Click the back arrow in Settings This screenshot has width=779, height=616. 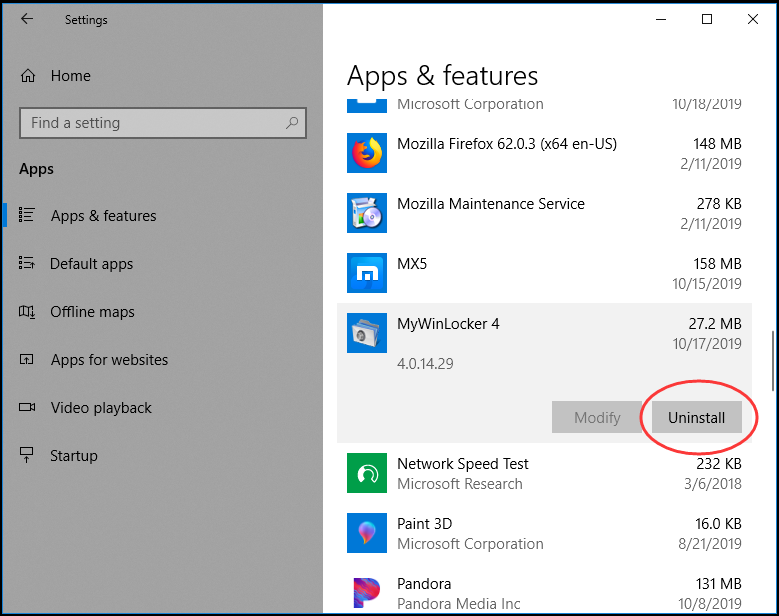click(27, 19)
